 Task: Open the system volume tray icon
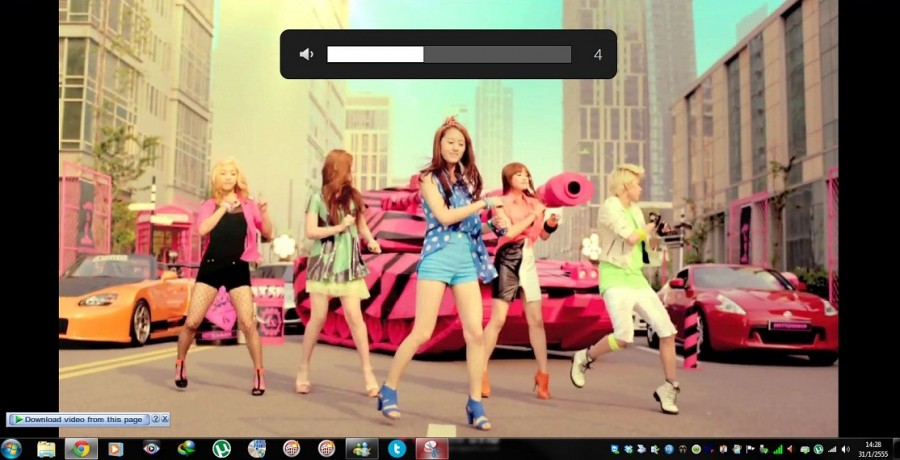pos(845,449)
